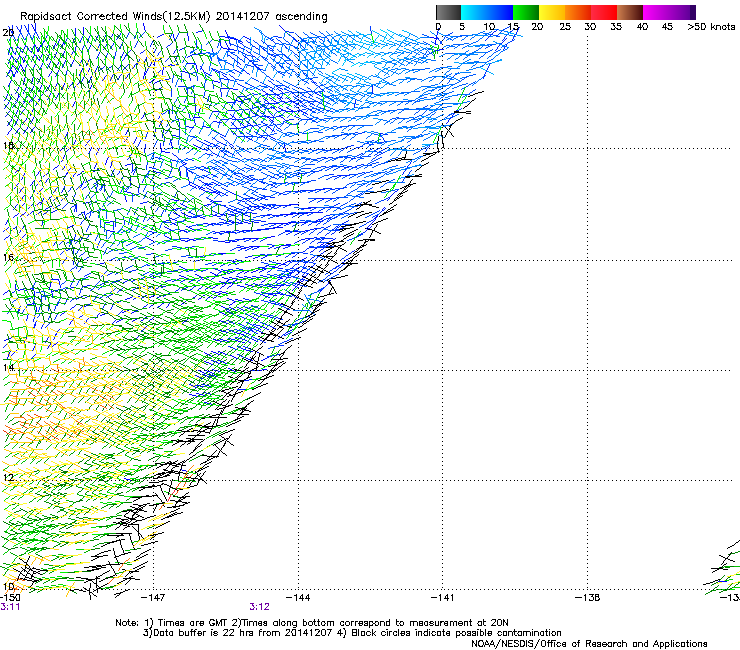The height and width of the screenshot is (650, 740).
Task: Click the longitude label -147
Action: (x=153, y=598)
